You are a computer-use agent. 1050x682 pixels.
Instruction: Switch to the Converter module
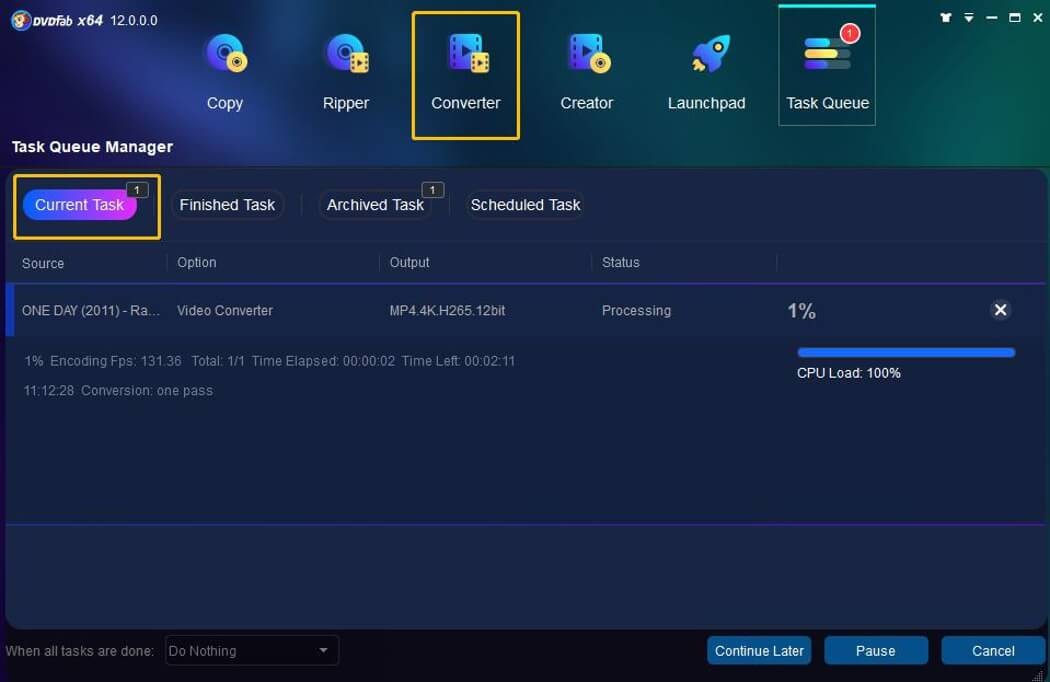click(465, 70)
